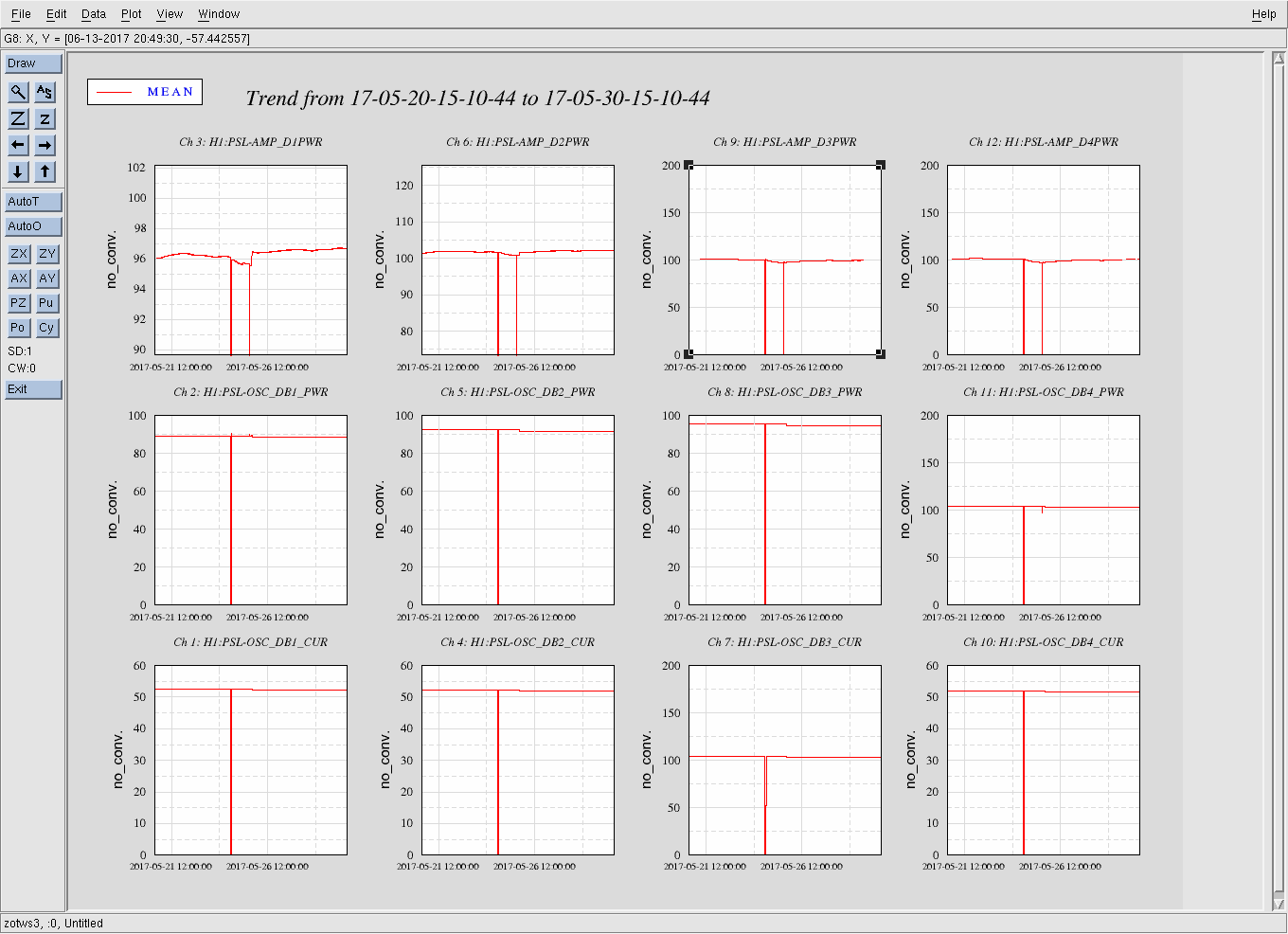Click the 'Ch 4: H1:PSL-OSC_DB2_CUR' graph title
The width and height of the screenshot is (1288, 934).
518,642
